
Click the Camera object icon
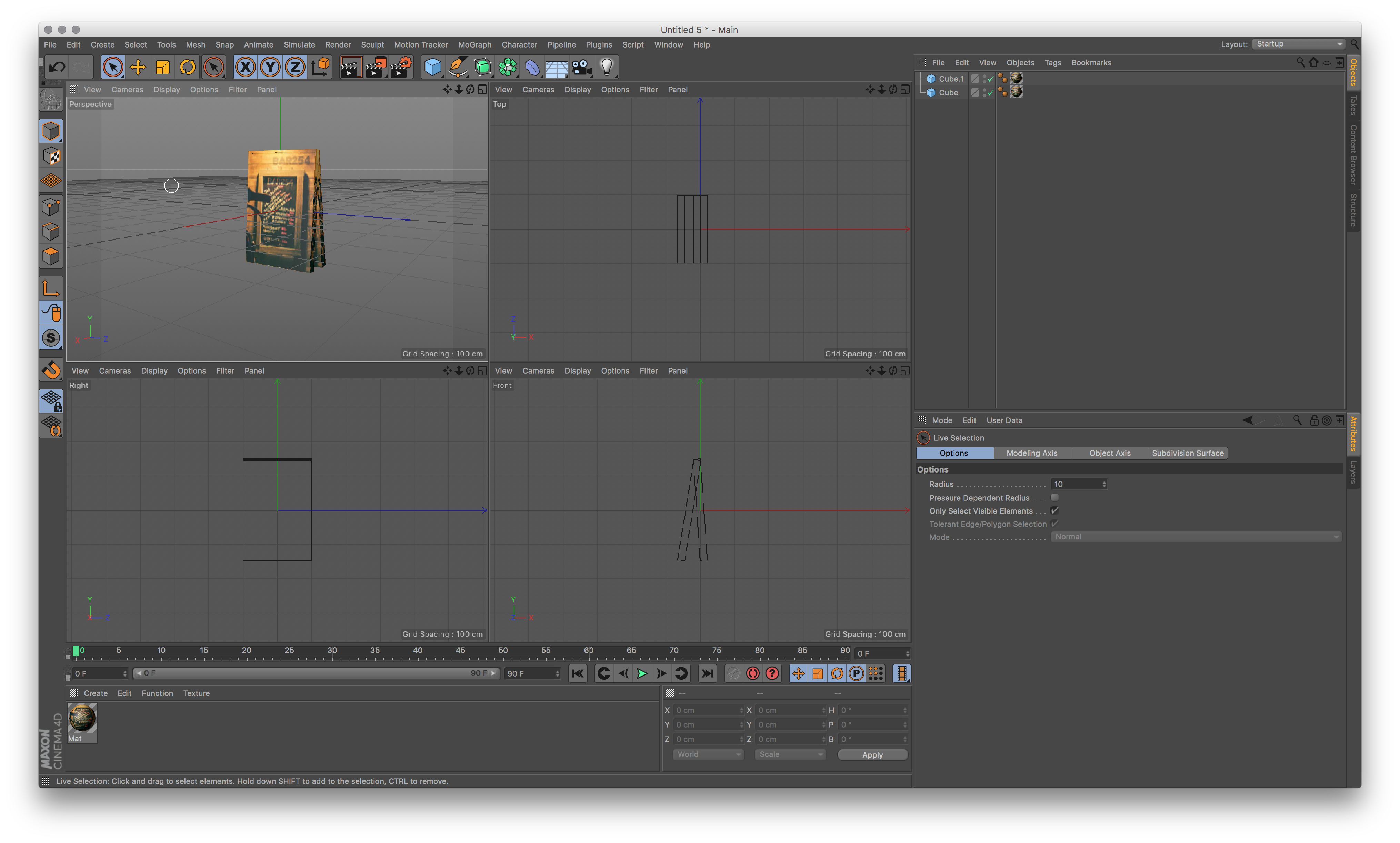tap(581, 67)
